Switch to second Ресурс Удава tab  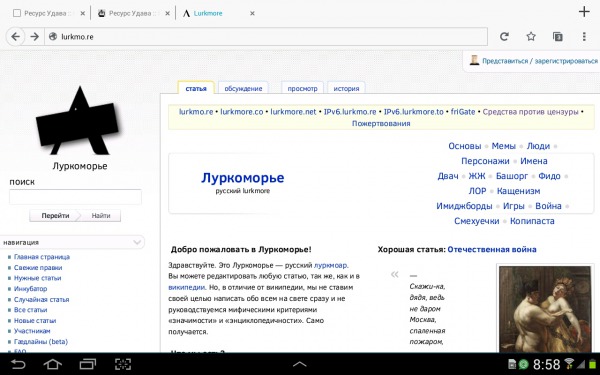[x=130, y=13]
